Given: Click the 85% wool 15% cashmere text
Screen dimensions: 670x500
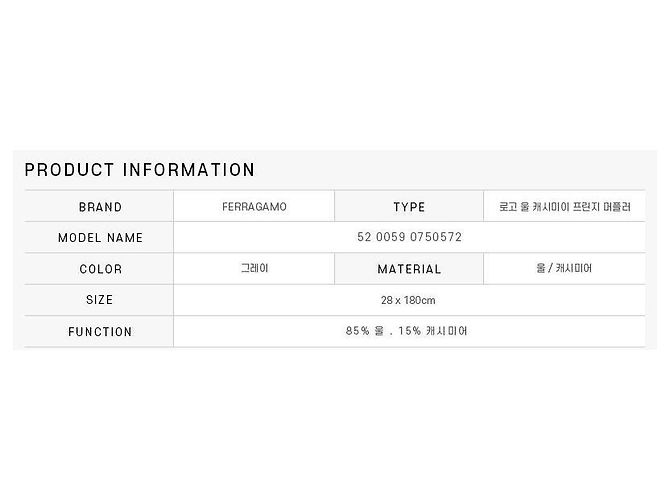Looking at the screenshot, I should (406, 331).
